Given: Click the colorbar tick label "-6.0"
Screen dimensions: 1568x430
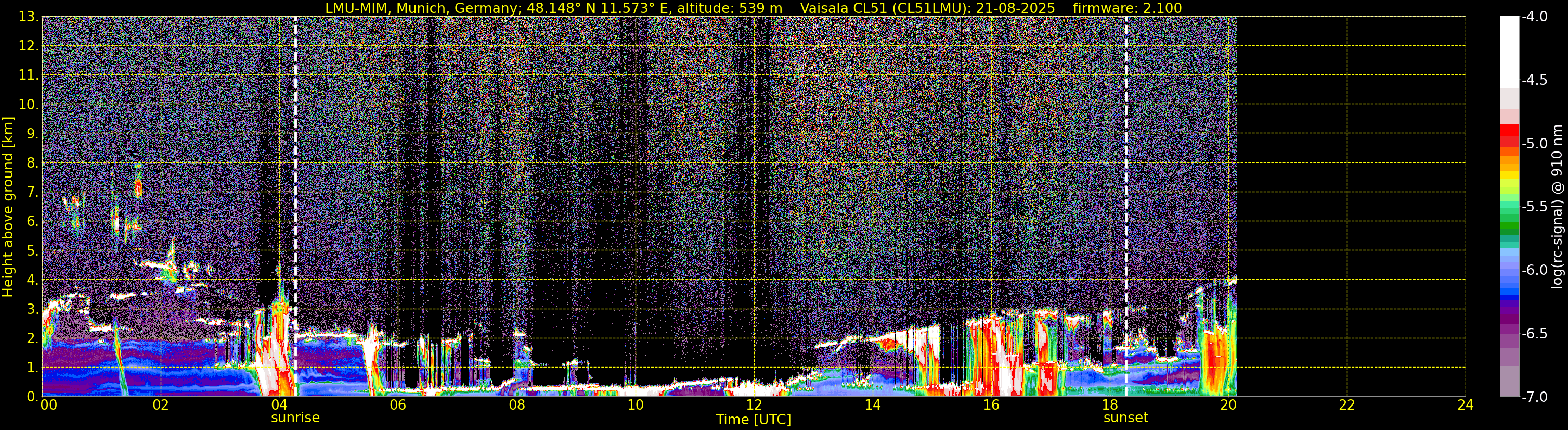Looking at the screenshot, I should pyautogui.click(x=1534, y=270).
